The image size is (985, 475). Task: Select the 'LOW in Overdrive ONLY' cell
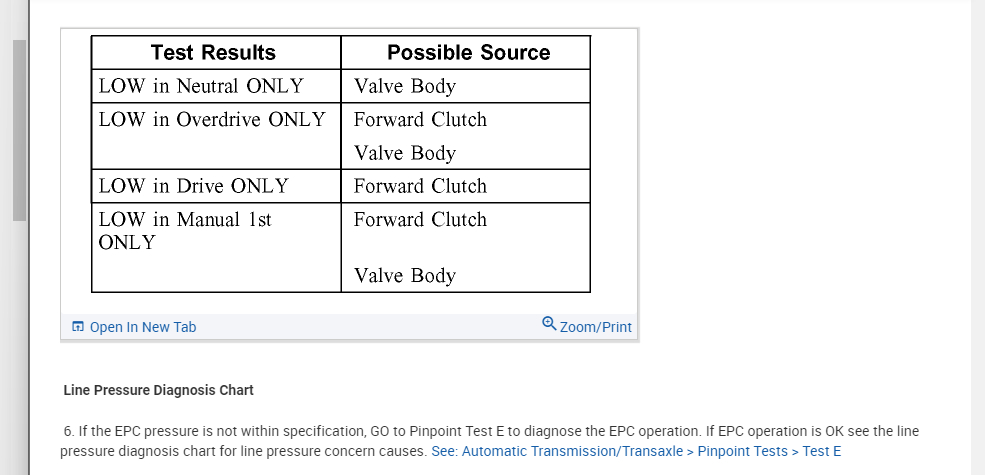tap(212, 120)
